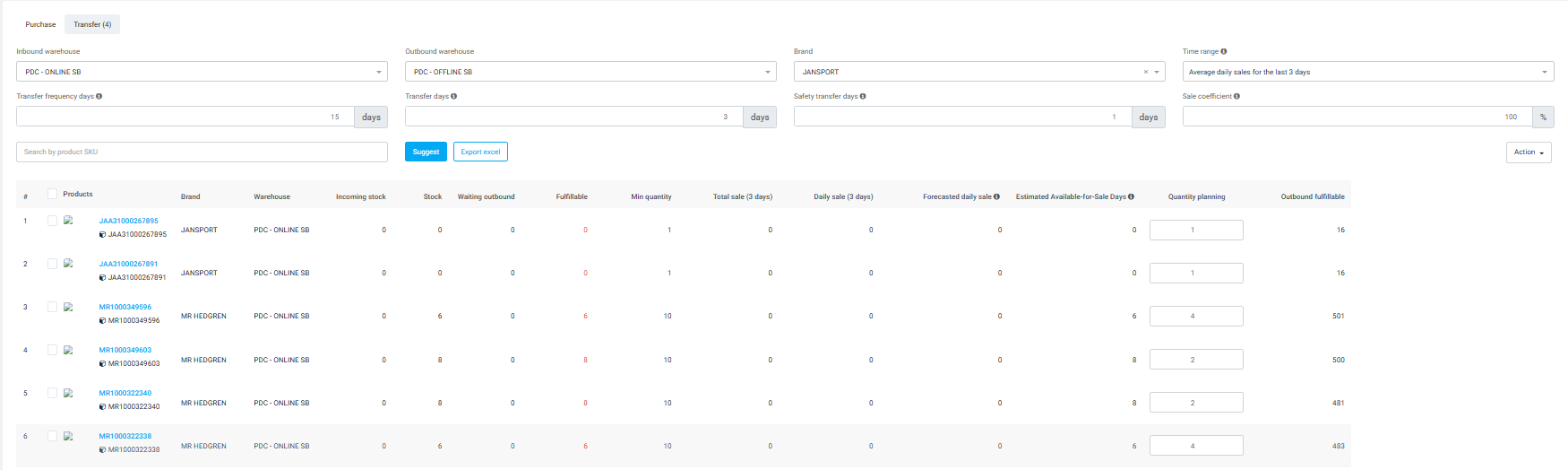Screen dimensions: 1568x470
Task: Click the Export excel button
Action: tap(480, 152)
